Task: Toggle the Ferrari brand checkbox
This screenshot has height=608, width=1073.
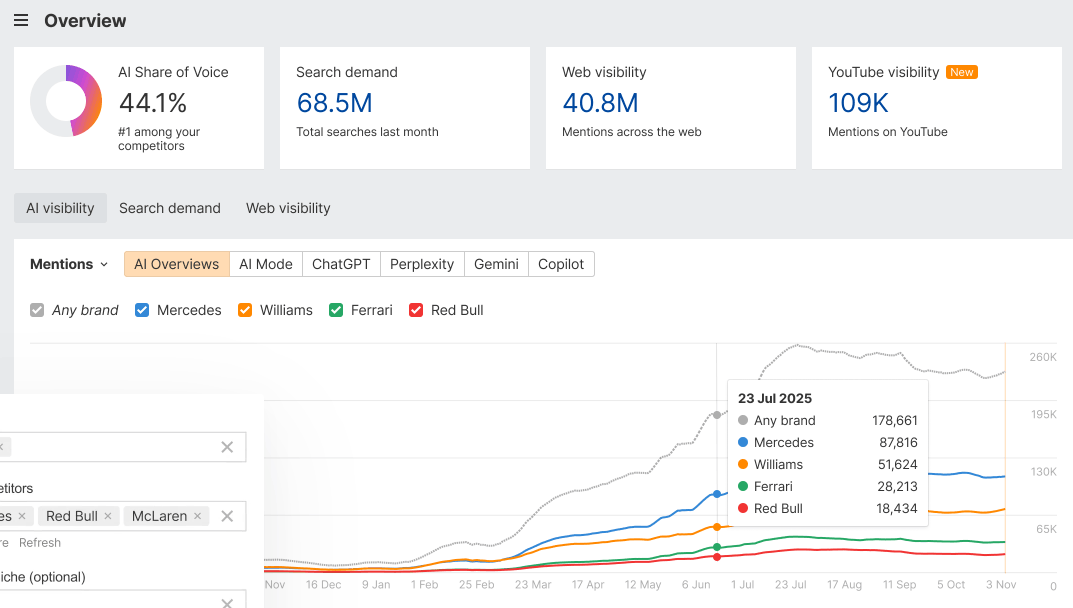Action: coord(336,310)
